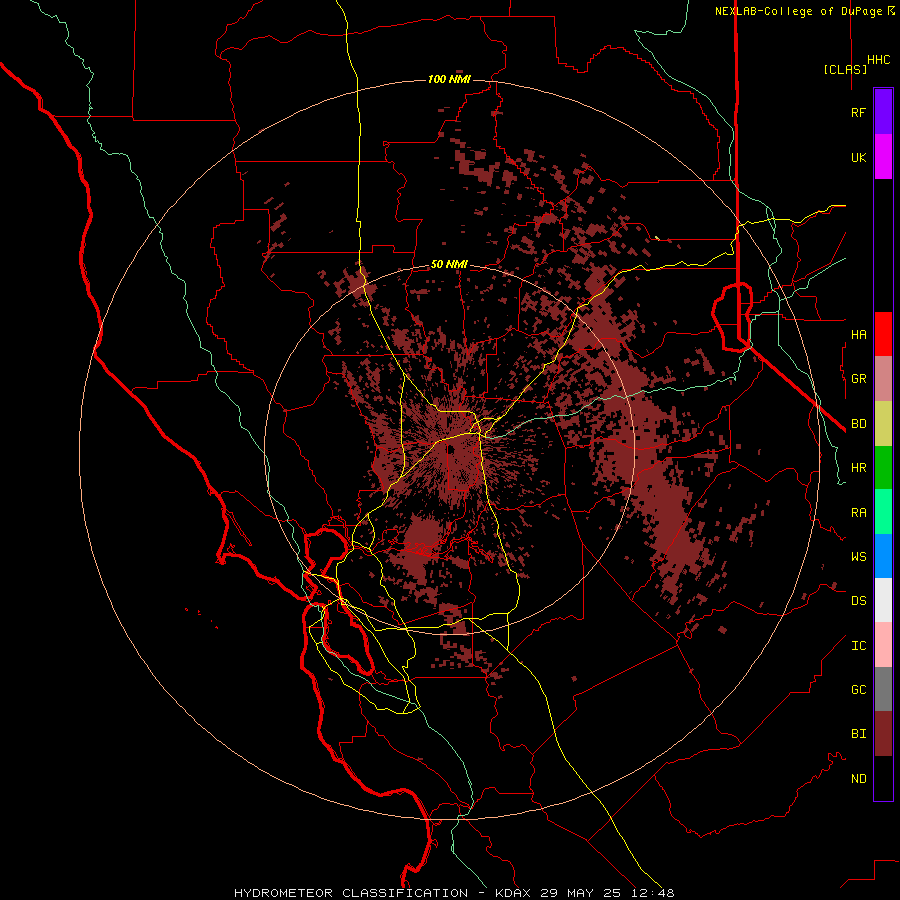900x900 pixels.
Task: Click the radar site center point
Action: (x=450, y=450)
